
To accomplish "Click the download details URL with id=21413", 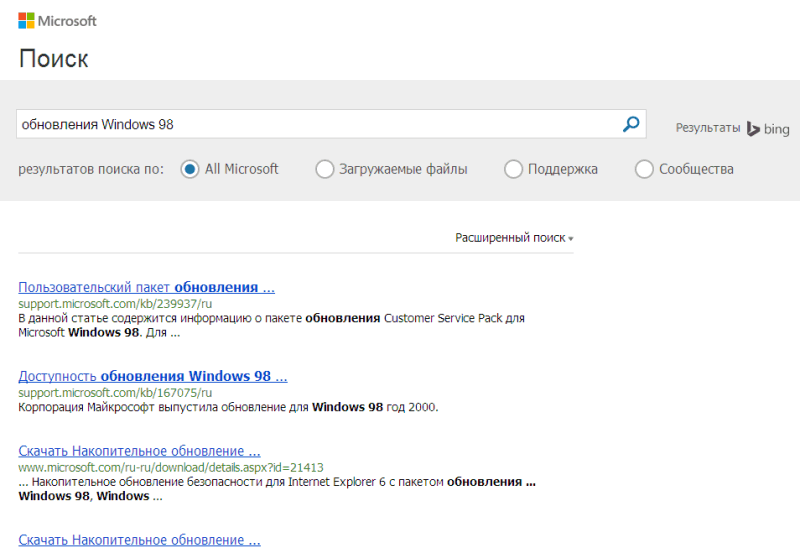I will pos(171,467).
